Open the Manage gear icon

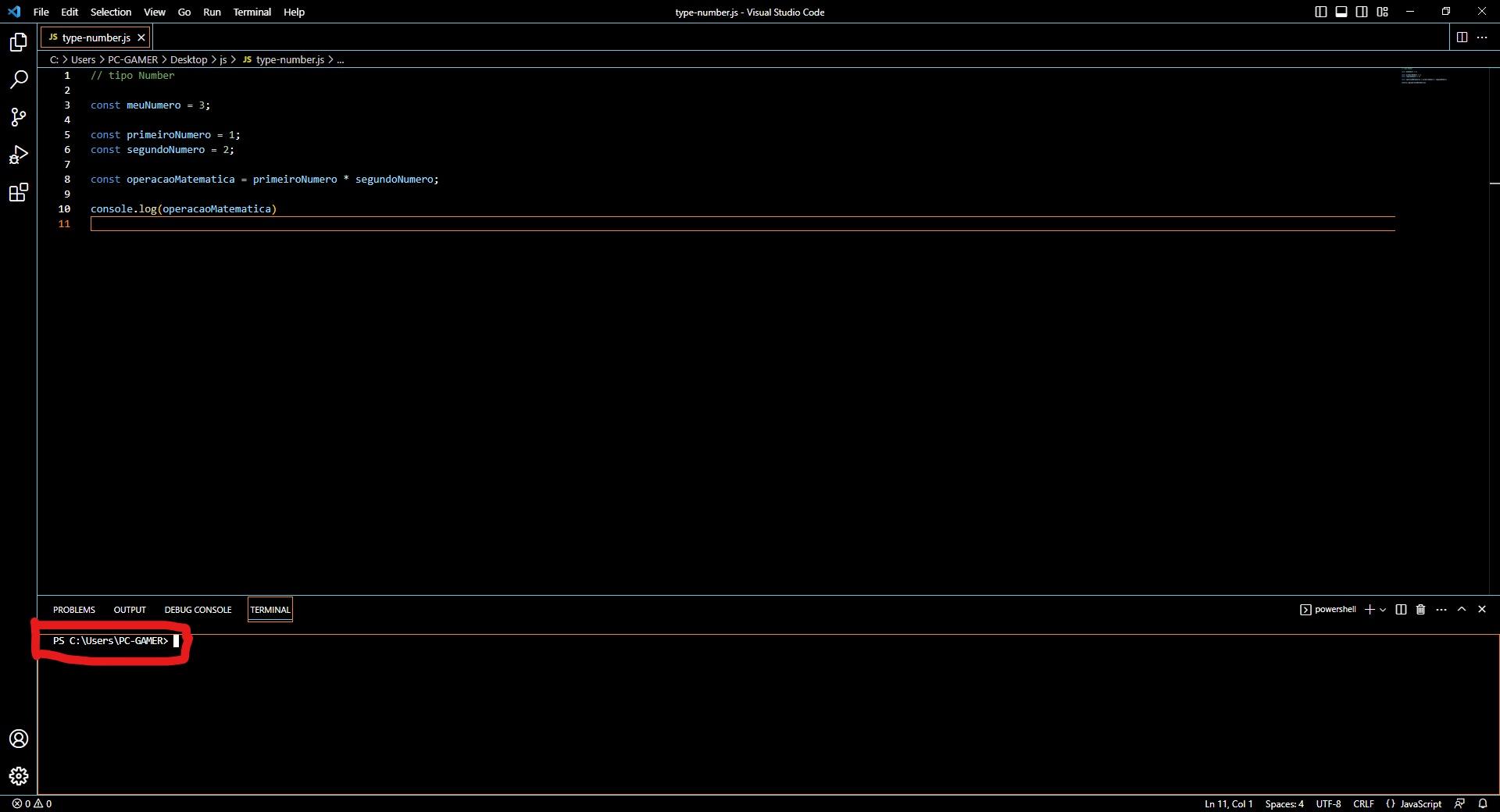pos(19,776)
